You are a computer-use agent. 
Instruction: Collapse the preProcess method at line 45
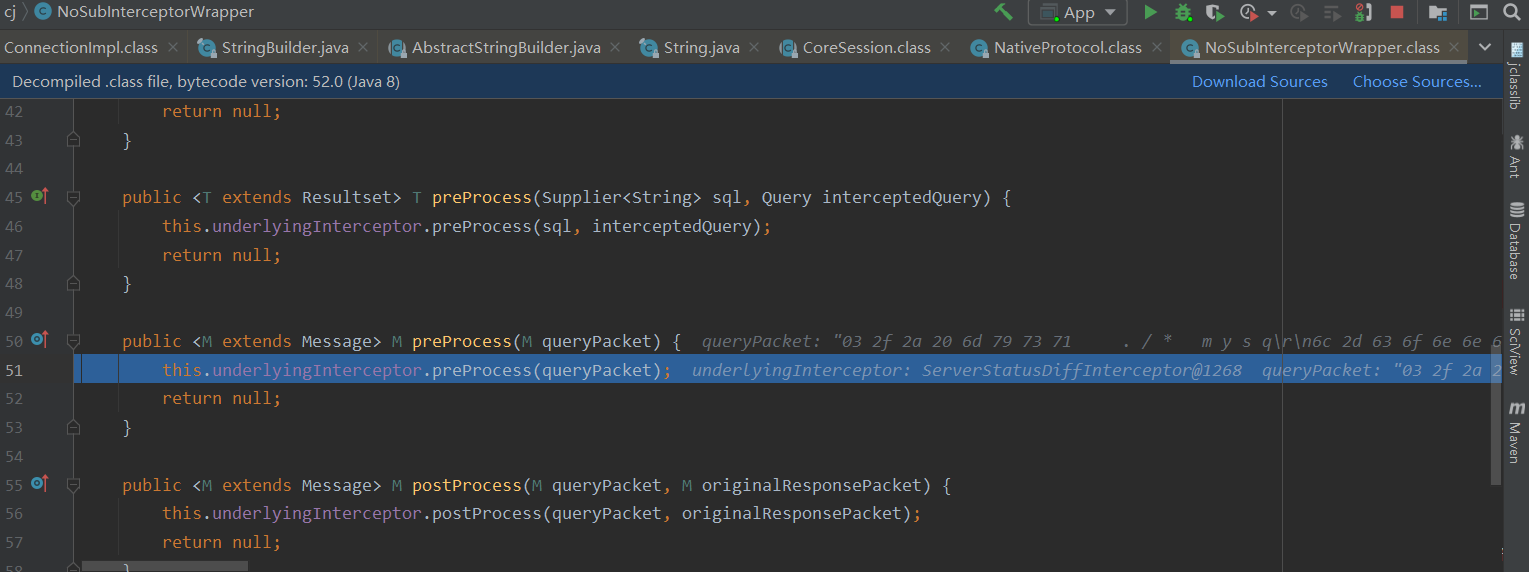pyautogui.click(x=73, y=198)
